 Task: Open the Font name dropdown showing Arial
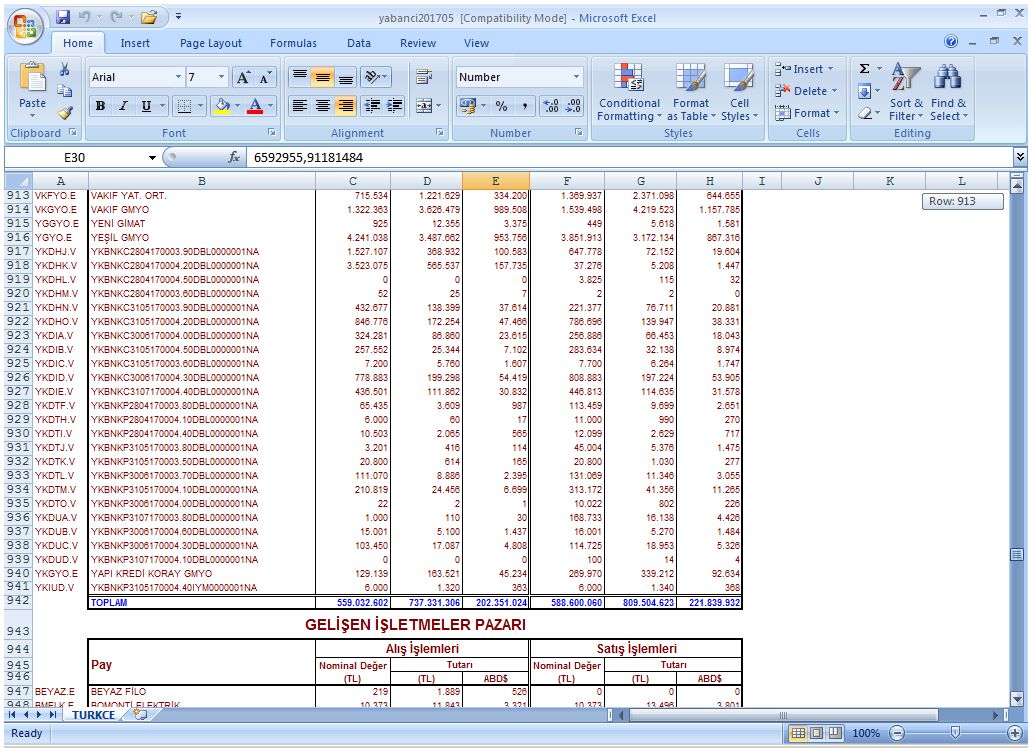(x=178, y=77)
